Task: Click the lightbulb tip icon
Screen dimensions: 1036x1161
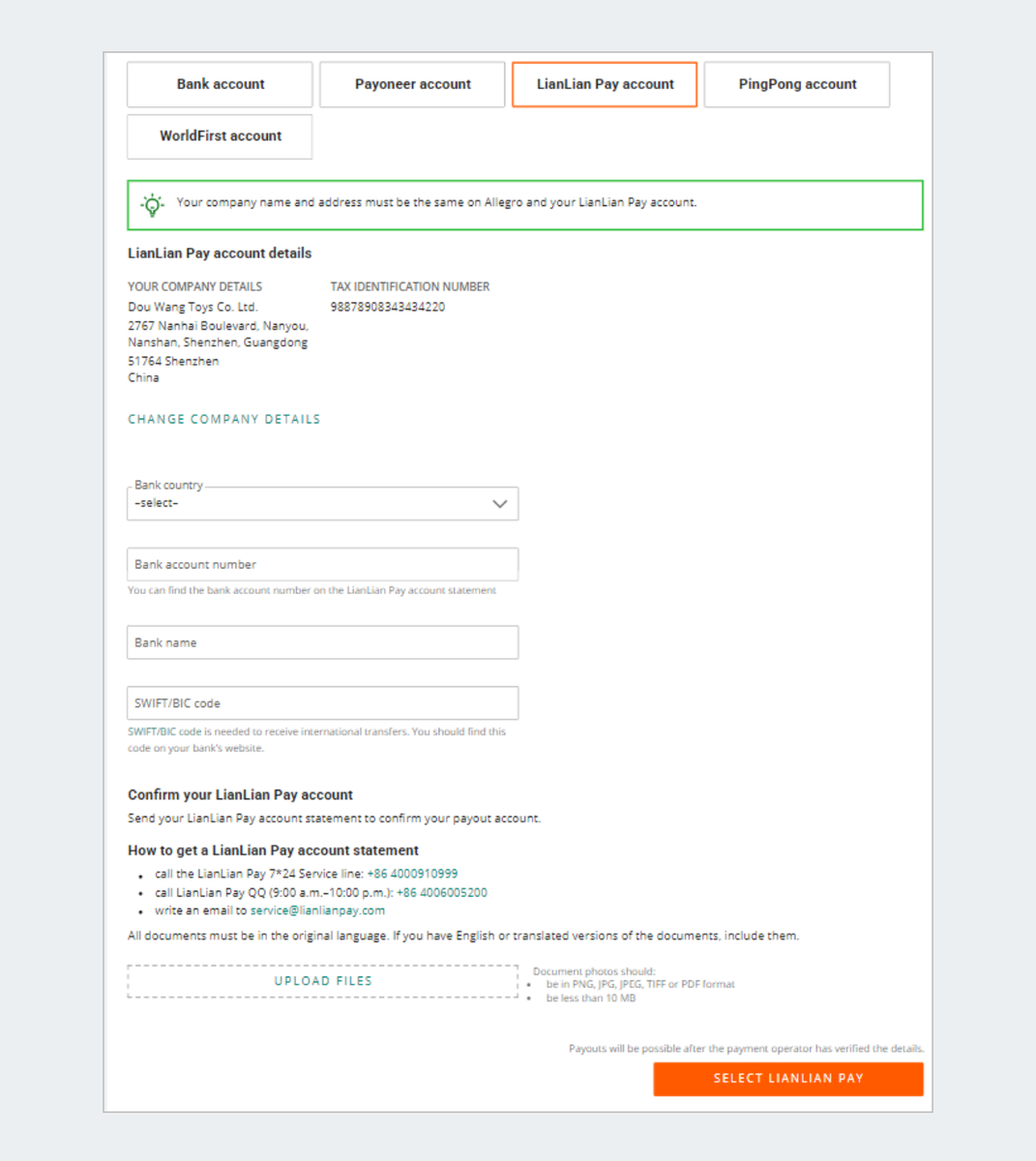Action: [152, 204]
